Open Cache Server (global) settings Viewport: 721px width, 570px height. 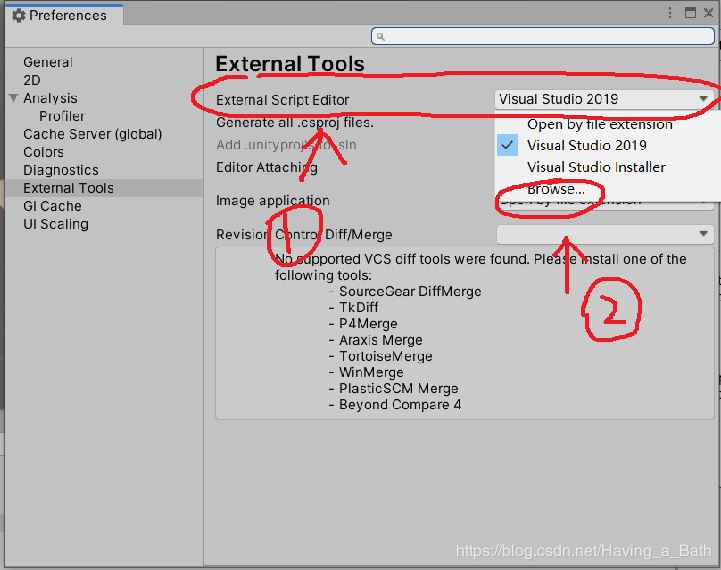pyautogui.click(x=92, y=134)
